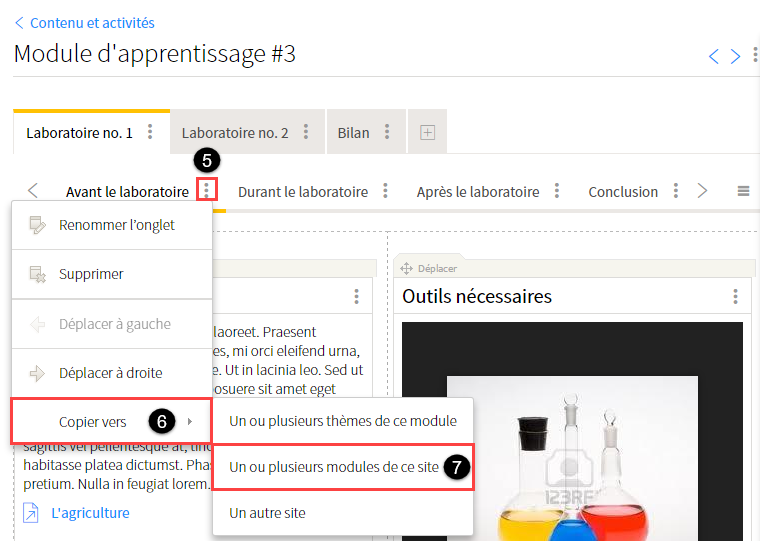Open options for Durant le laboratoire
The image size is (760, 541).
click(x=385, y=191)
